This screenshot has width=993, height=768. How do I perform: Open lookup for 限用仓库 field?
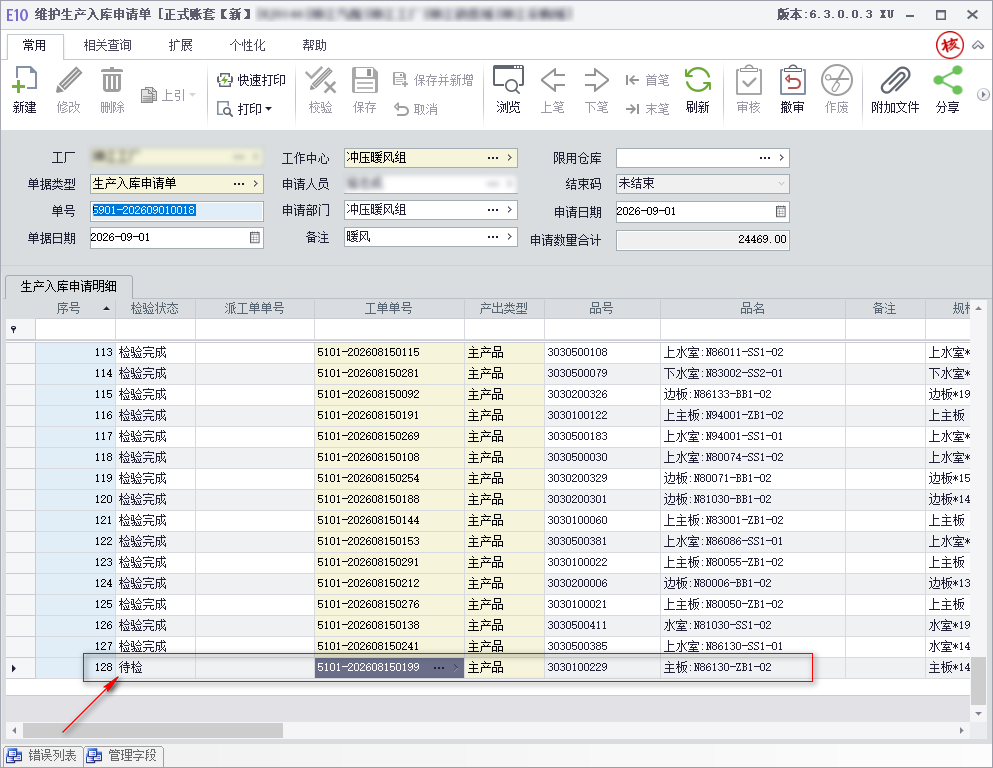[765, 158]
